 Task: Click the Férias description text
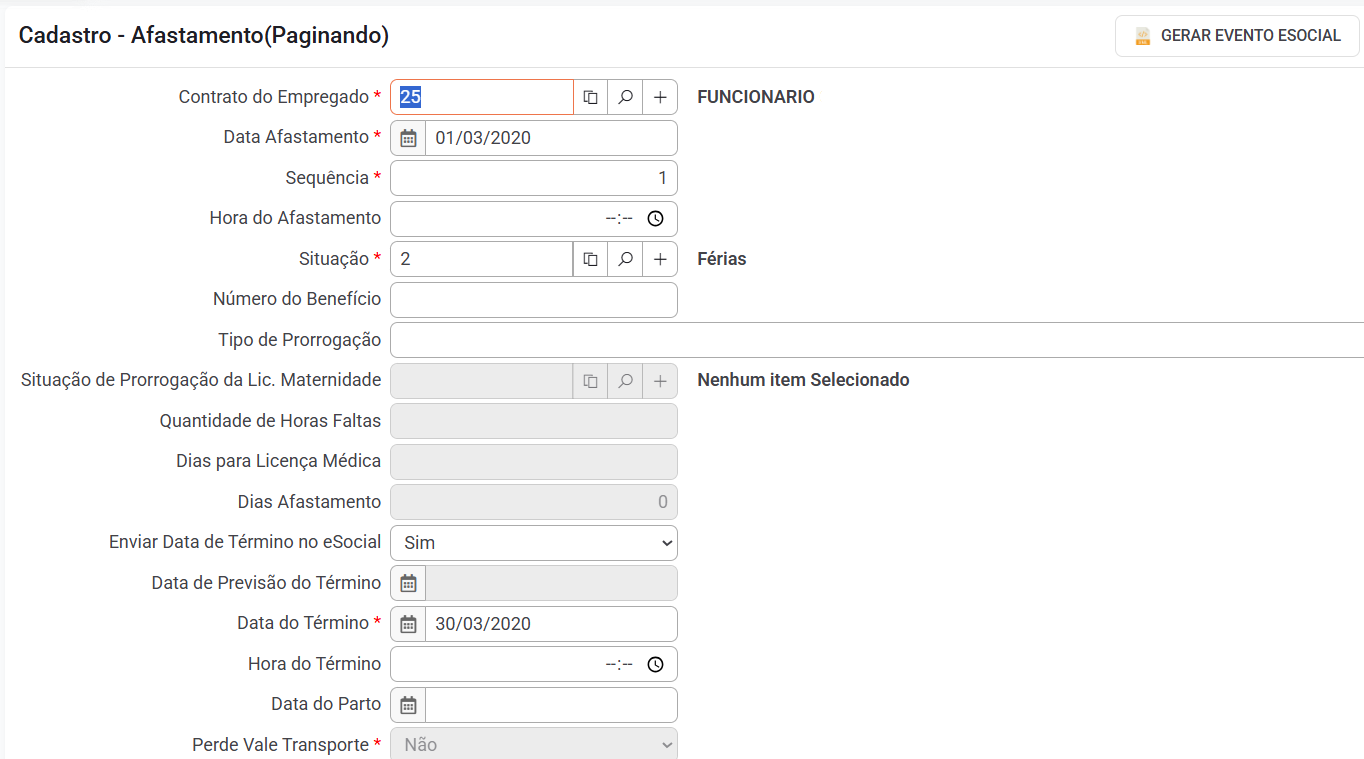[x=722, y=259]
